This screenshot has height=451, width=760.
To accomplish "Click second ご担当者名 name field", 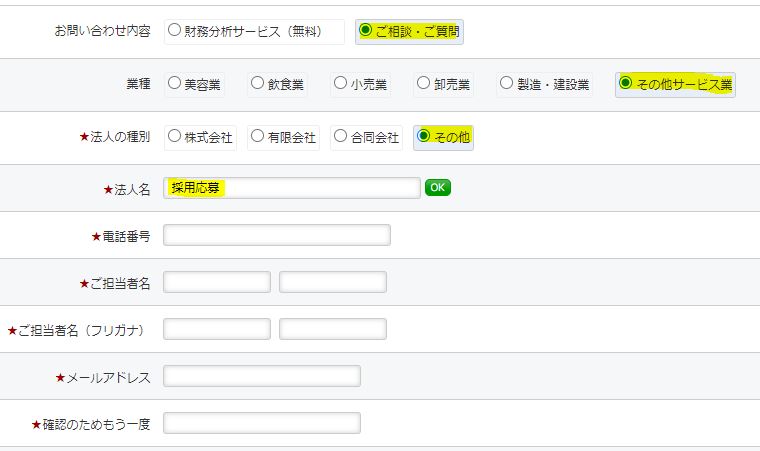I will point(333,282).
